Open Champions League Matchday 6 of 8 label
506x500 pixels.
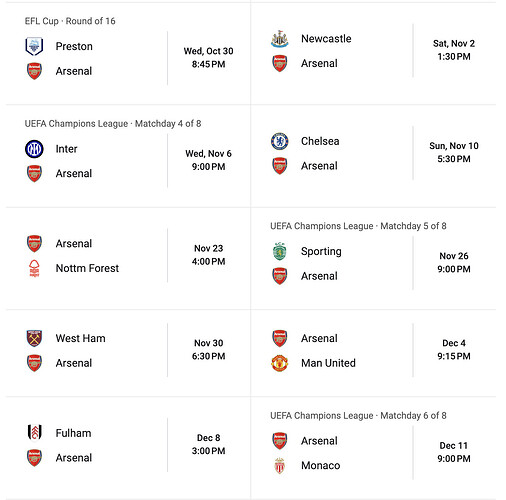tap(358, 416)
